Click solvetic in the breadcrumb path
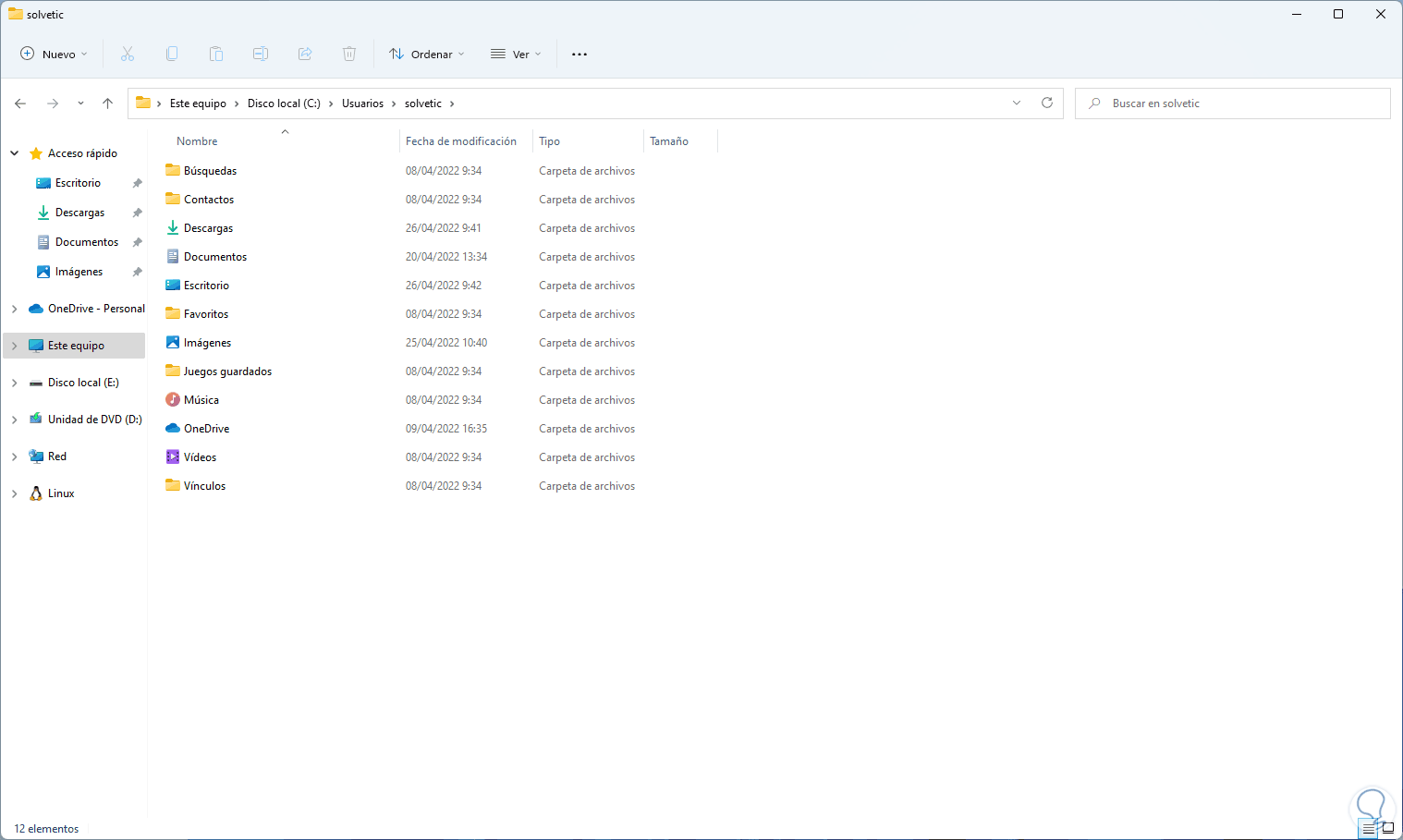 423,103
